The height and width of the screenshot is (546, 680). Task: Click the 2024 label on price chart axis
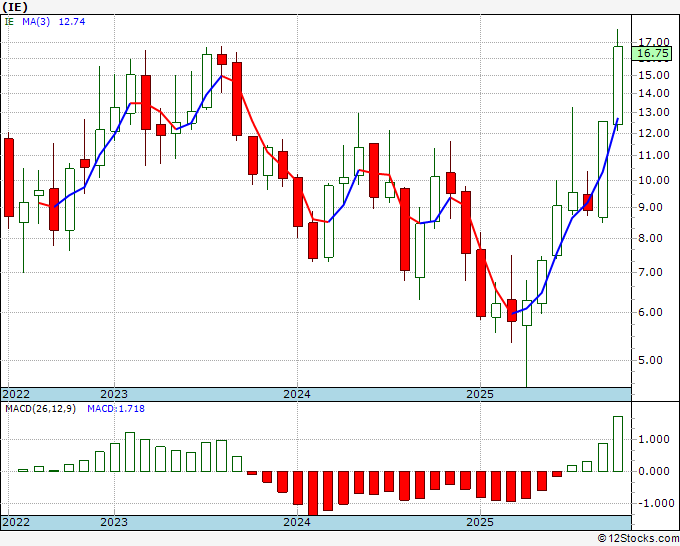297,394
